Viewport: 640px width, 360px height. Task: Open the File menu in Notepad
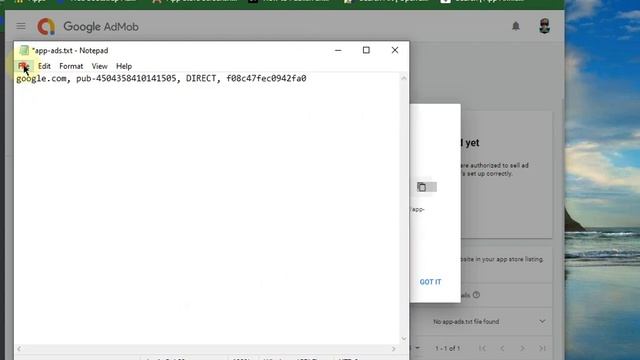coord(23,66)
